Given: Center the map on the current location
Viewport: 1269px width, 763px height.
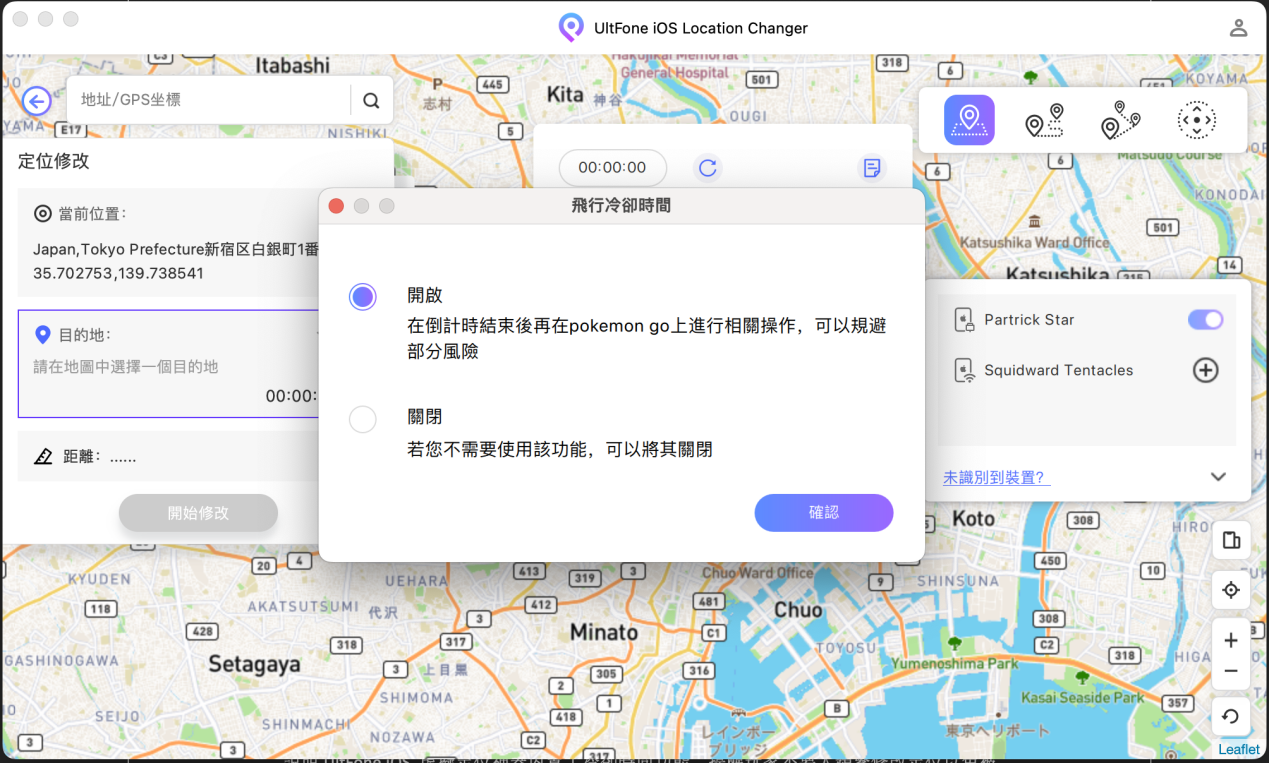Looking at the screenshot, I should point(1231,590).
